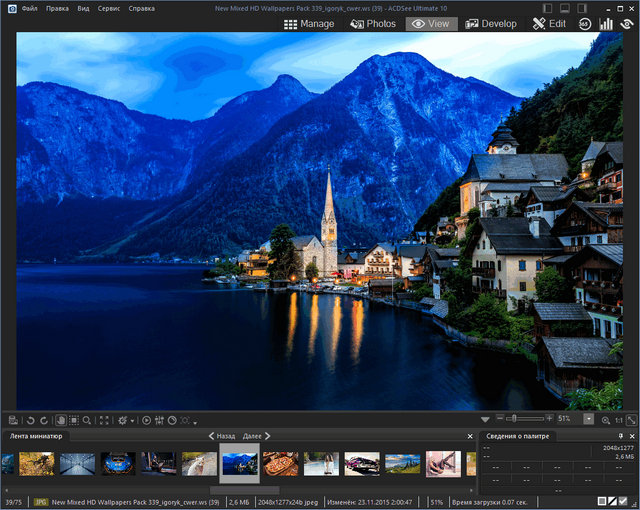Pick the Zoom magnifier tool
This screenshot has height=510, width=640.
click(88, 421)
